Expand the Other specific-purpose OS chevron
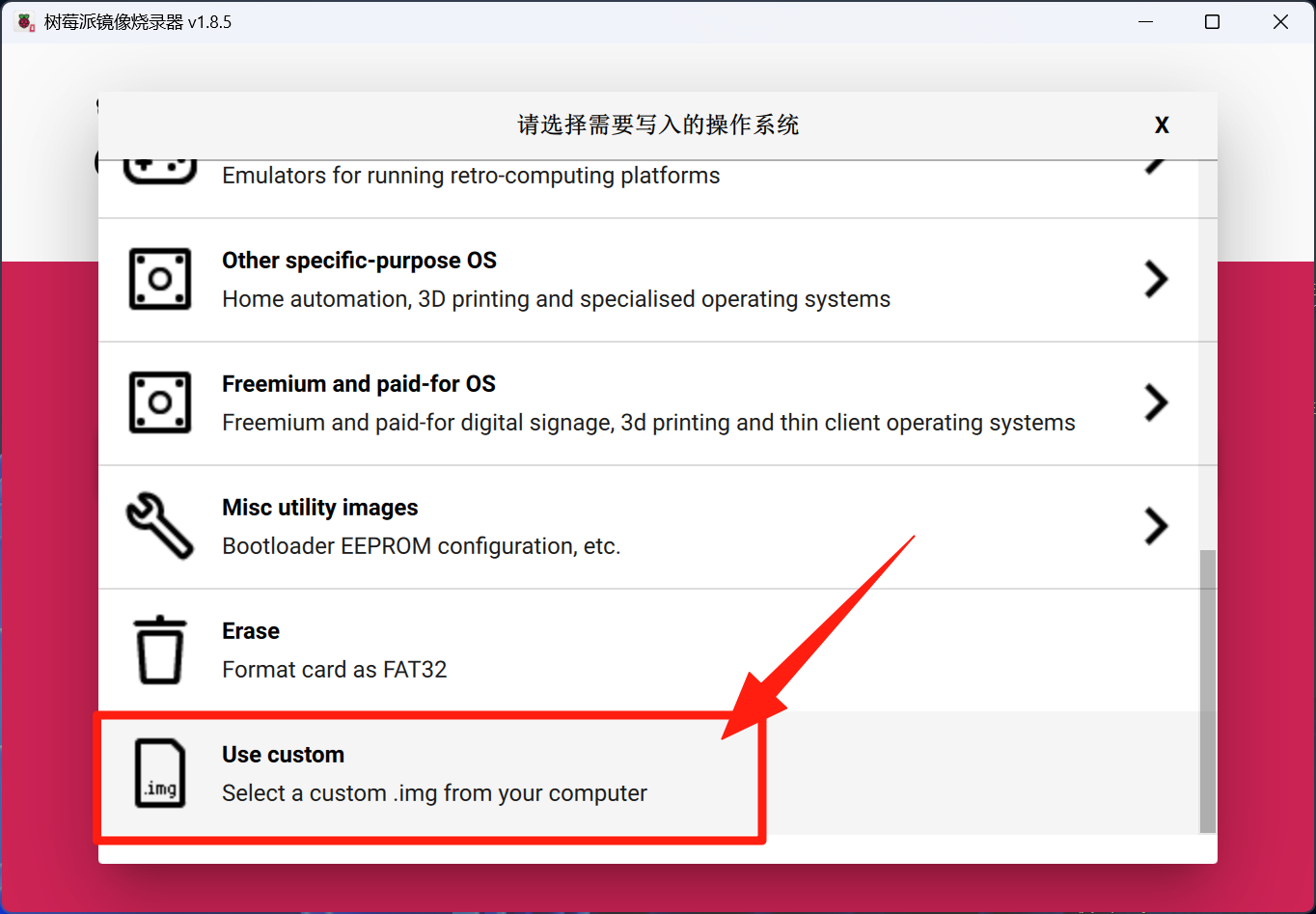 [1156, 280]
